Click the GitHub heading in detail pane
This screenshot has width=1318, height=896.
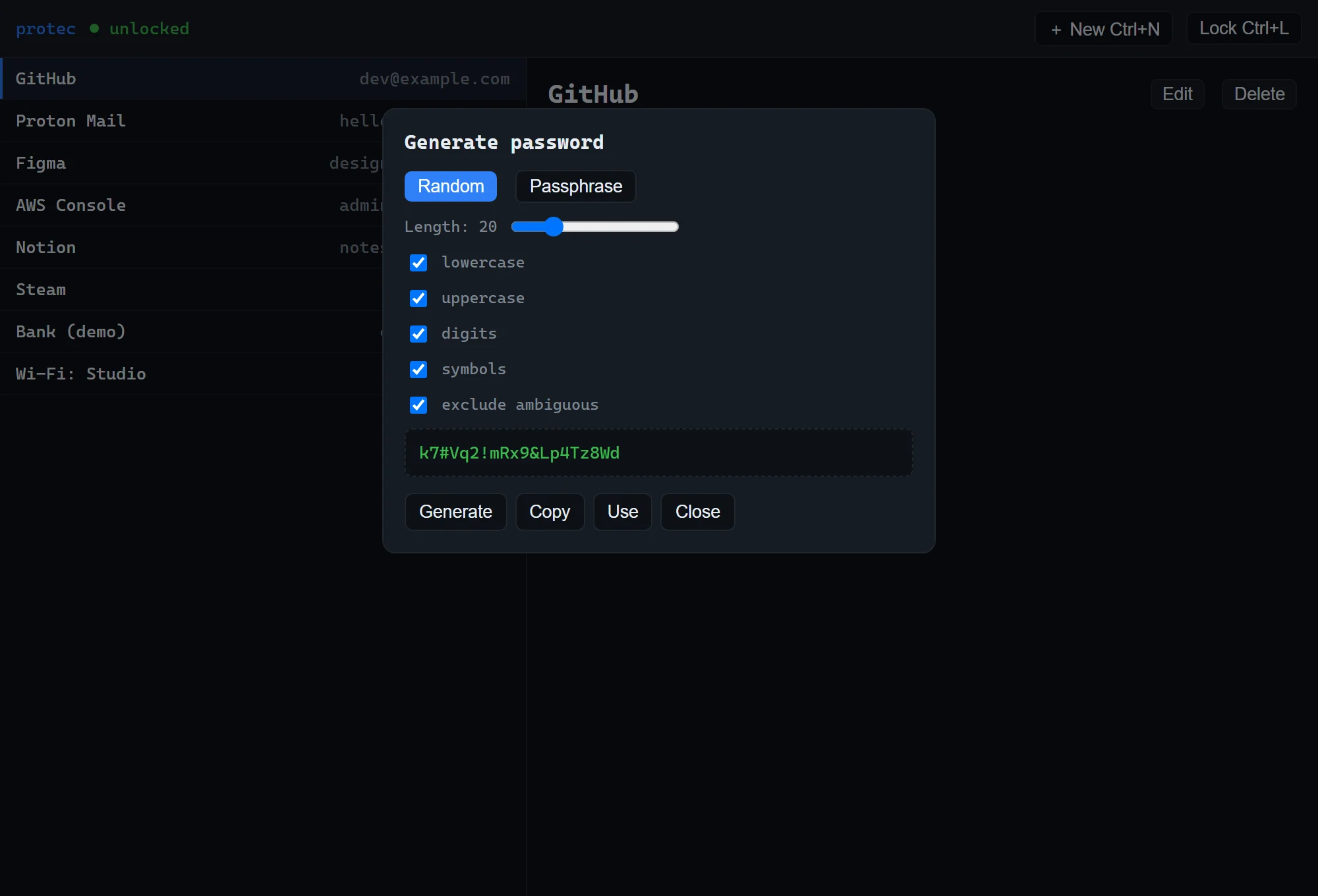pyautogui.click(x=593, y=94)
